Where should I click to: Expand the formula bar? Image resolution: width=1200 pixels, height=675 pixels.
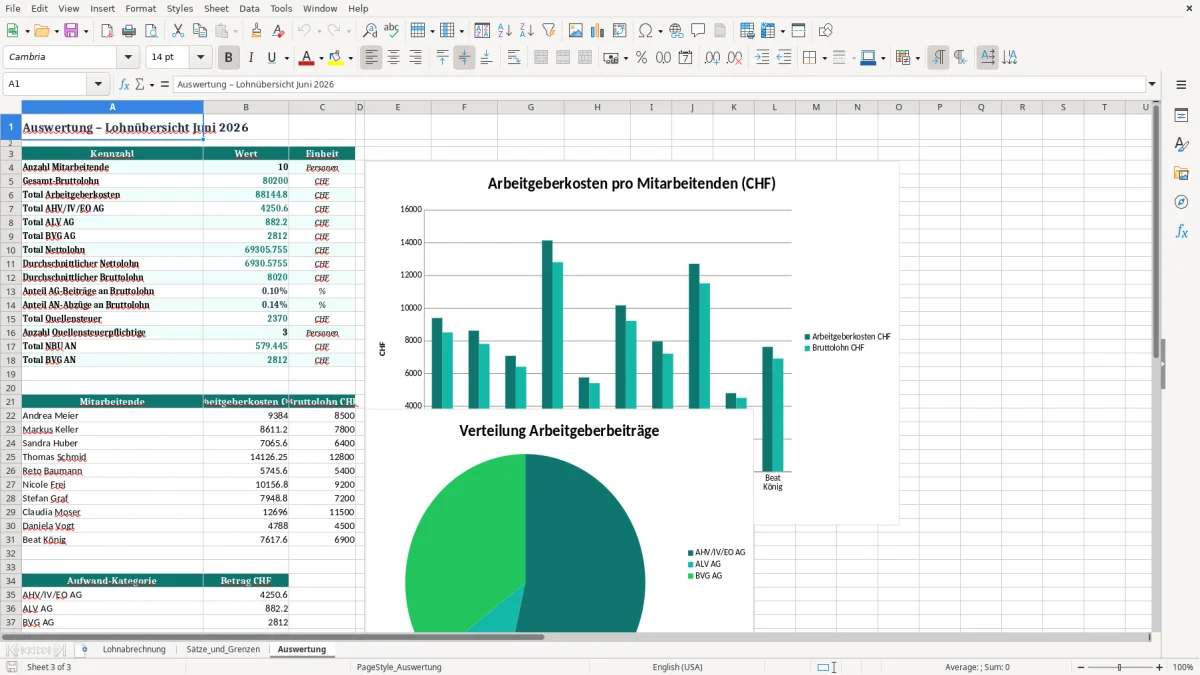[x=1152, y=84]
